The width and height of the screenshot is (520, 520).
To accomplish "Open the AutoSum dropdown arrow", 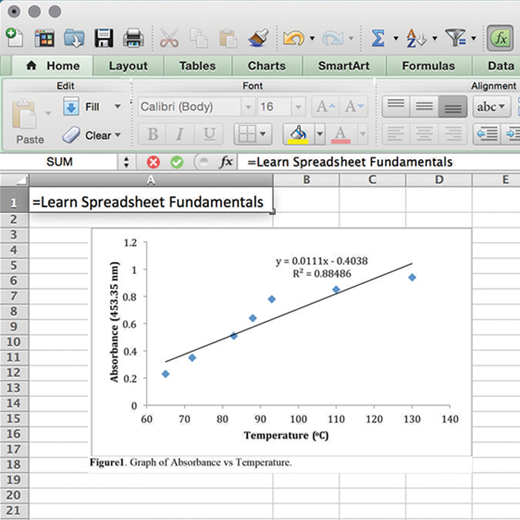I will click(x=396, y=38).
